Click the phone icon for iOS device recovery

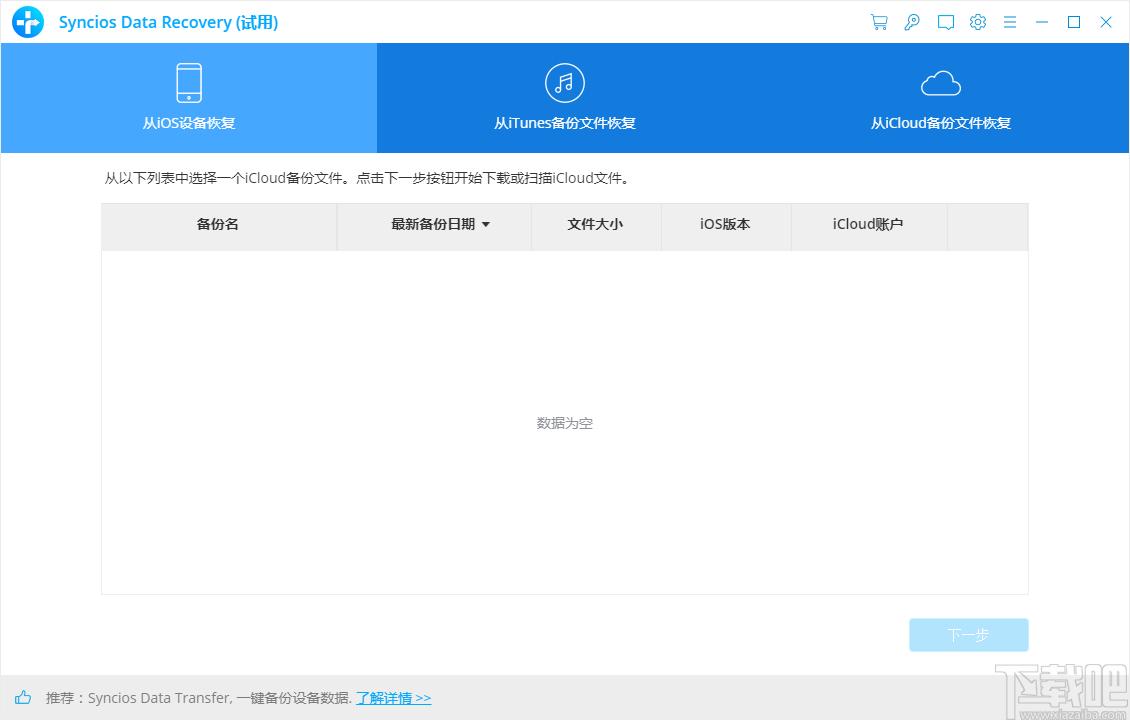click(189, 83)
